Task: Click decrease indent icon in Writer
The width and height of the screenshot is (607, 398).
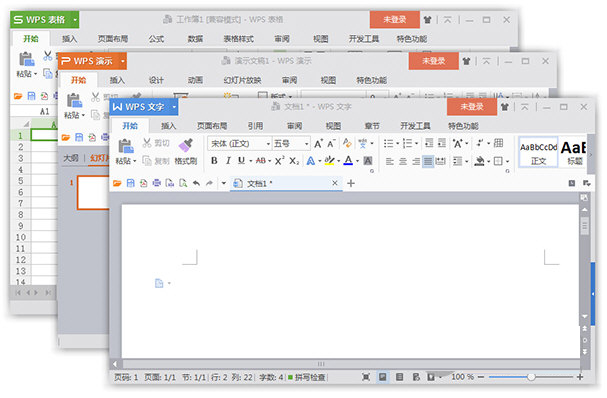Action: [429, 143]
